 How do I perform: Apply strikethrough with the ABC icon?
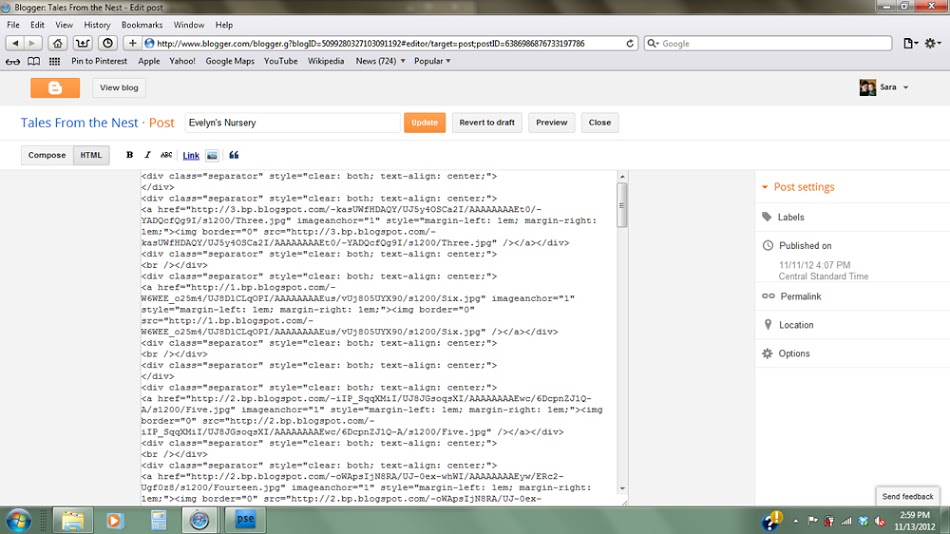point(166,155)
